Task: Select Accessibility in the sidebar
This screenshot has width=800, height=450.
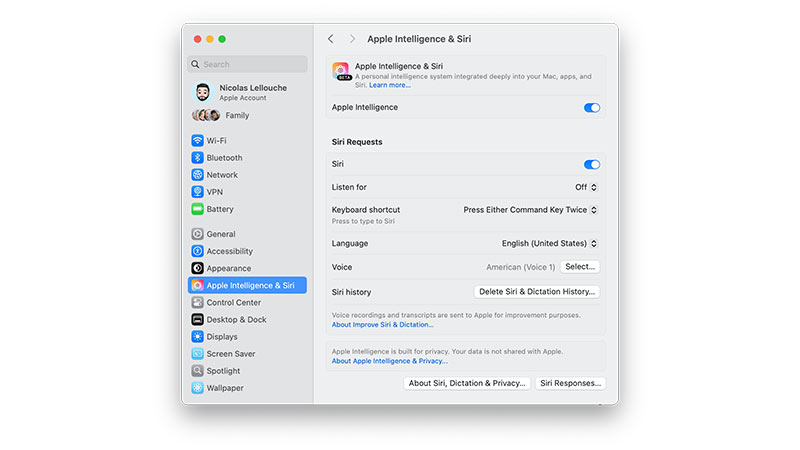Action: [x=247, y=251]
